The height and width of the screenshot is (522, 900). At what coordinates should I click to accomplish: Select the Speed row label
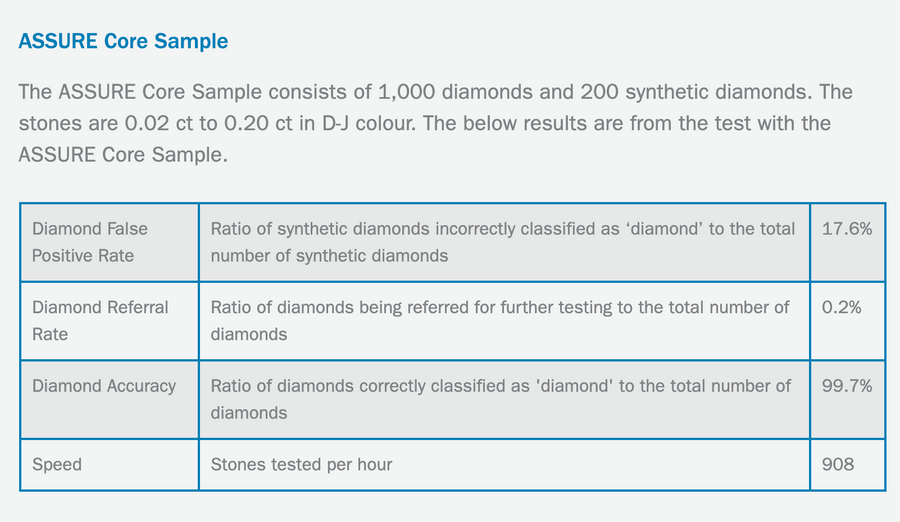coord(57,464)
